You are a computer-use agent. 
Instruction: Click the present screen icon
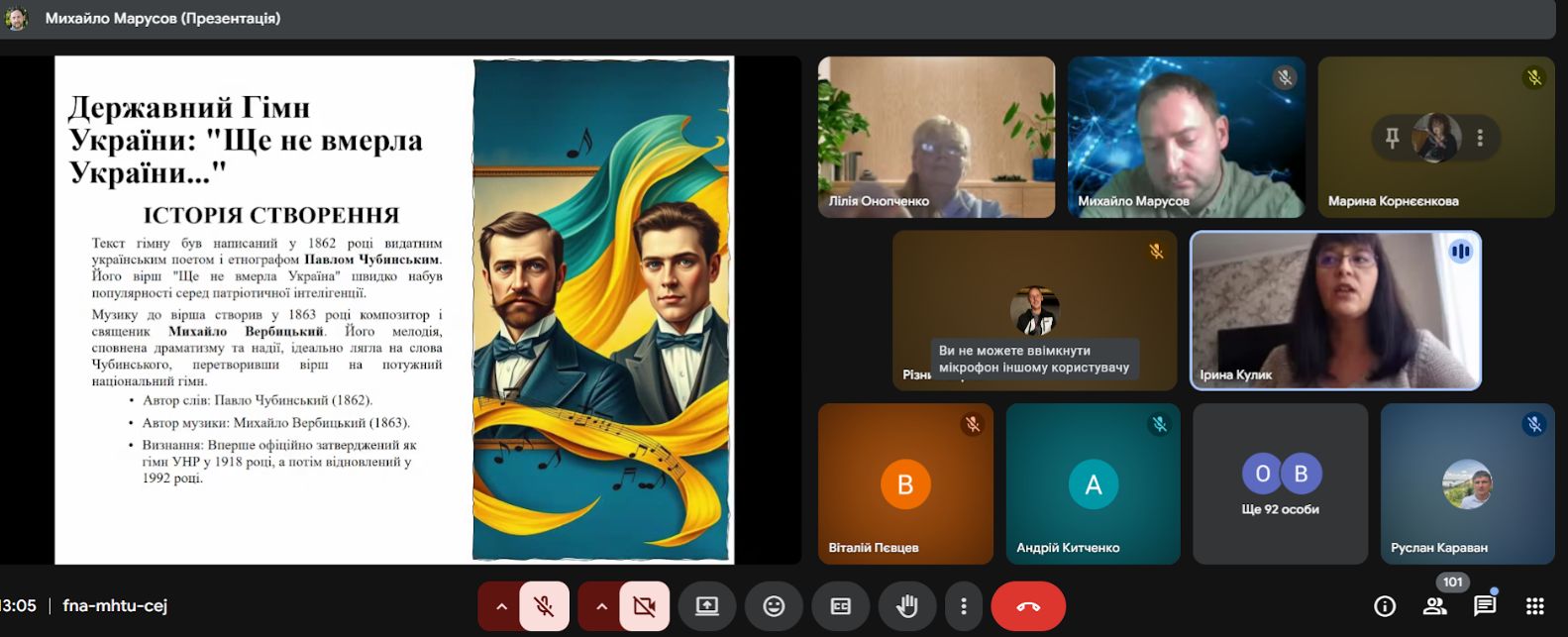coord(707,606)
